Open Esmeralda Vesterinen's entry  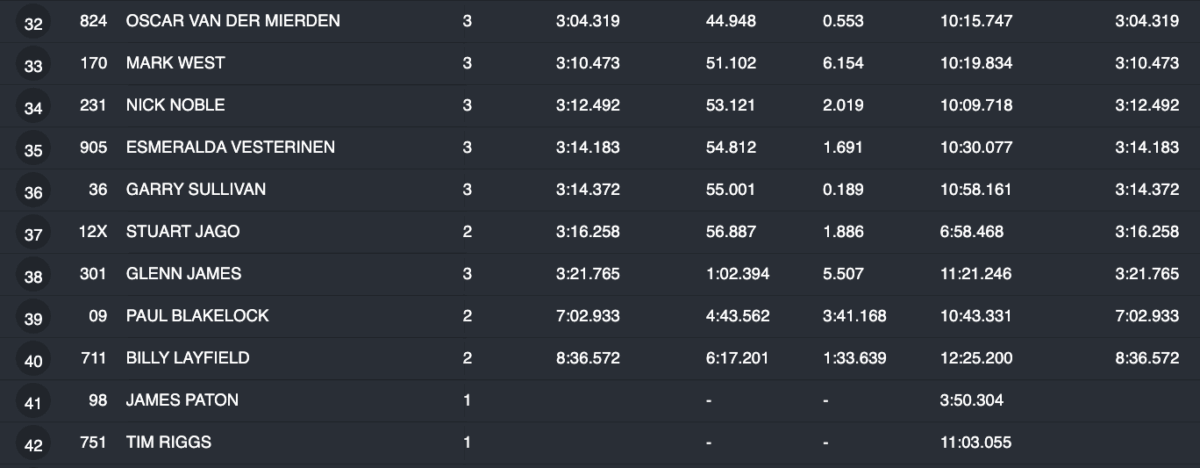[230, 147]
